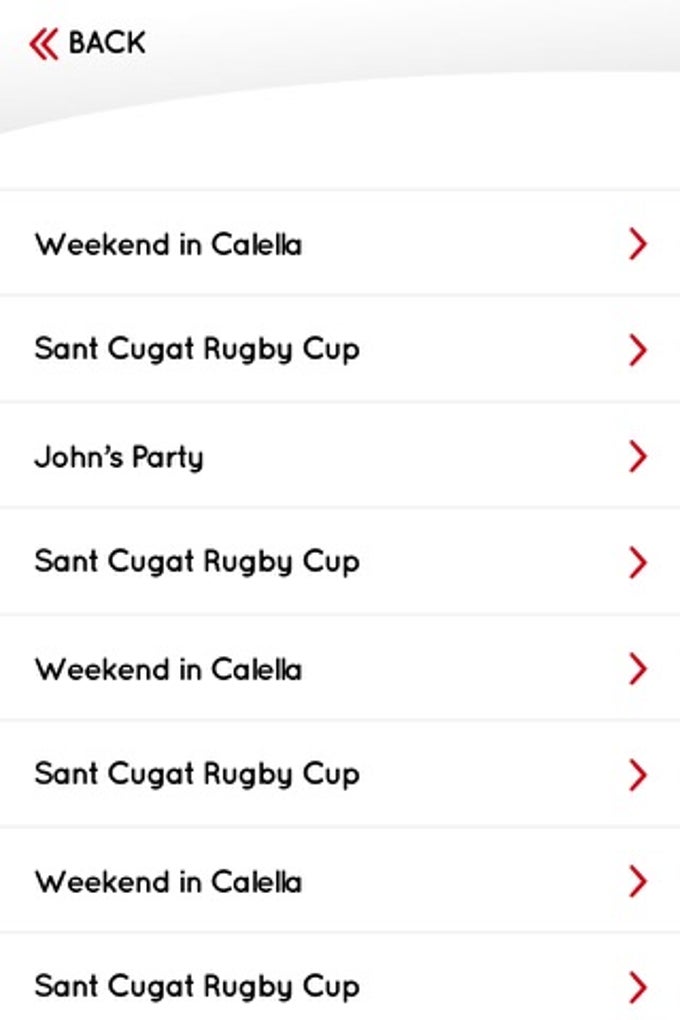Screen dimensions: 680x1020
Task: Click the BACK text label
Action: [107, 43]
